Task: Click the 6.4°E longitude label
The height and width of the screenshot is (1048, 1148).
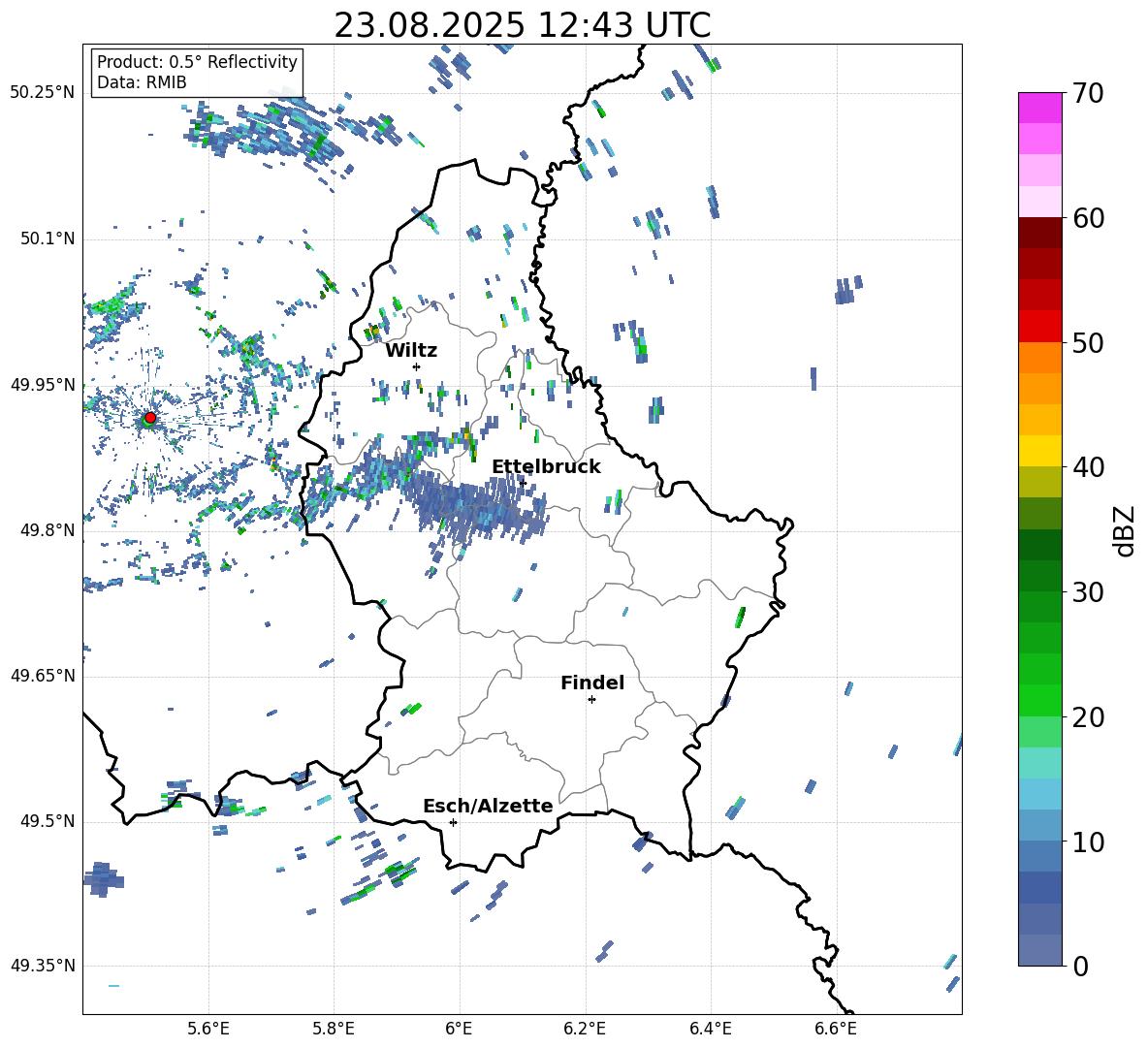Action: [710, 1030]
